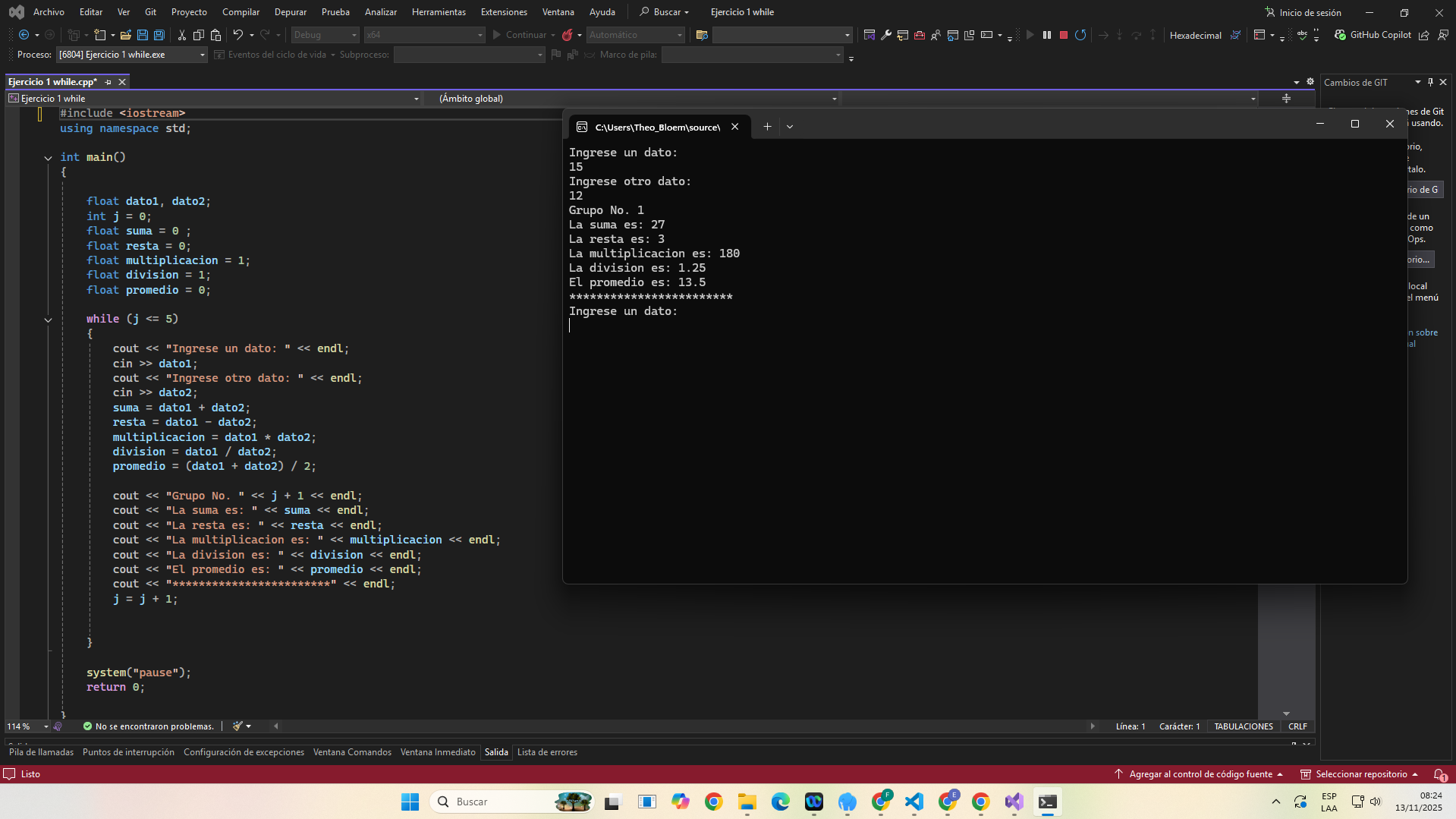Restart the debug session with the circular arrow

point(1080,35)
